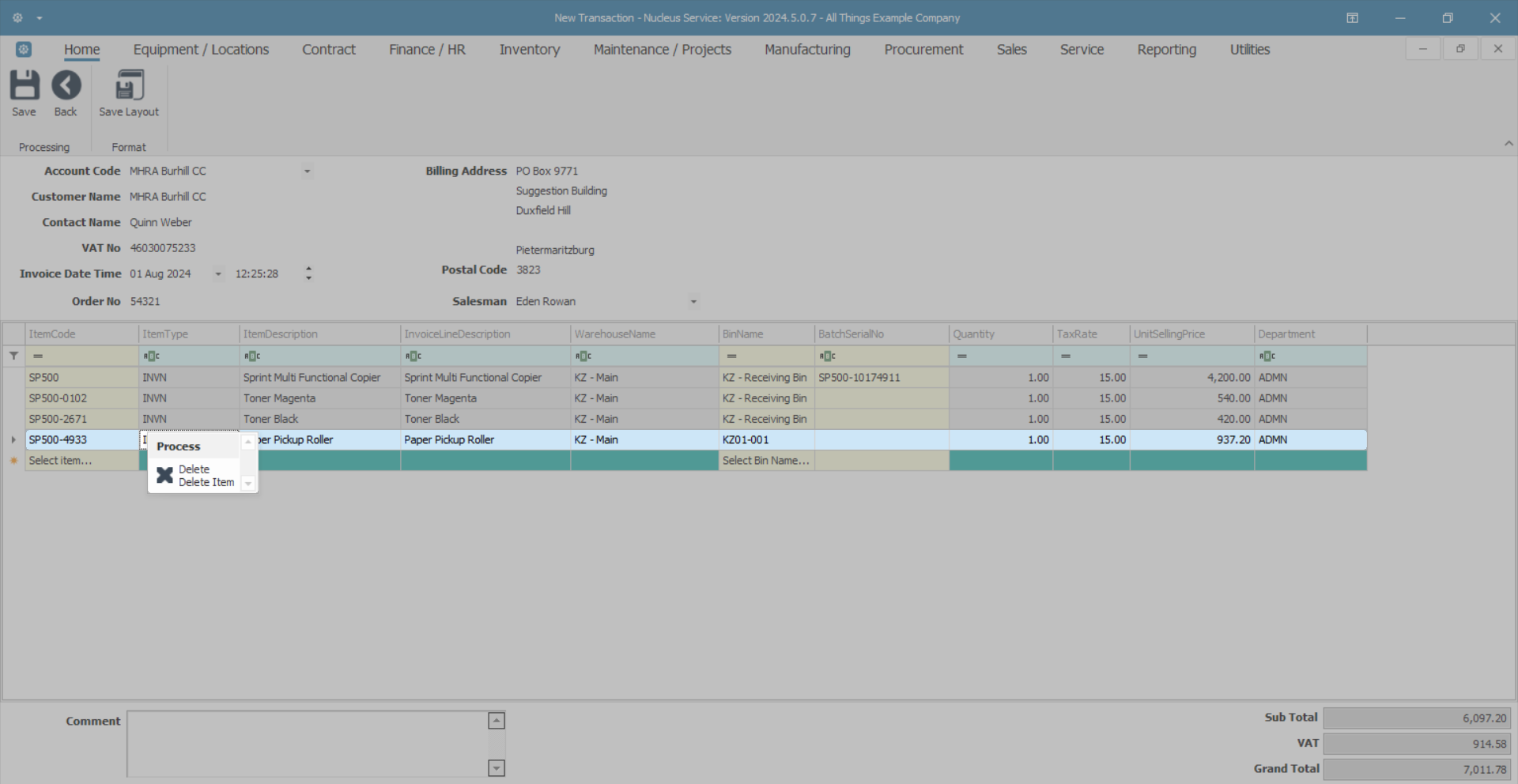
Task: Switch to the Manufacturing tab
Action: click(807, 49)
